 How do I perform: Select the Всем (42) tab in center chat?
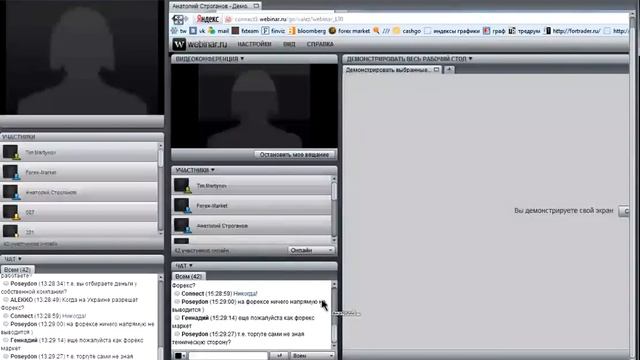pos(188,276)
